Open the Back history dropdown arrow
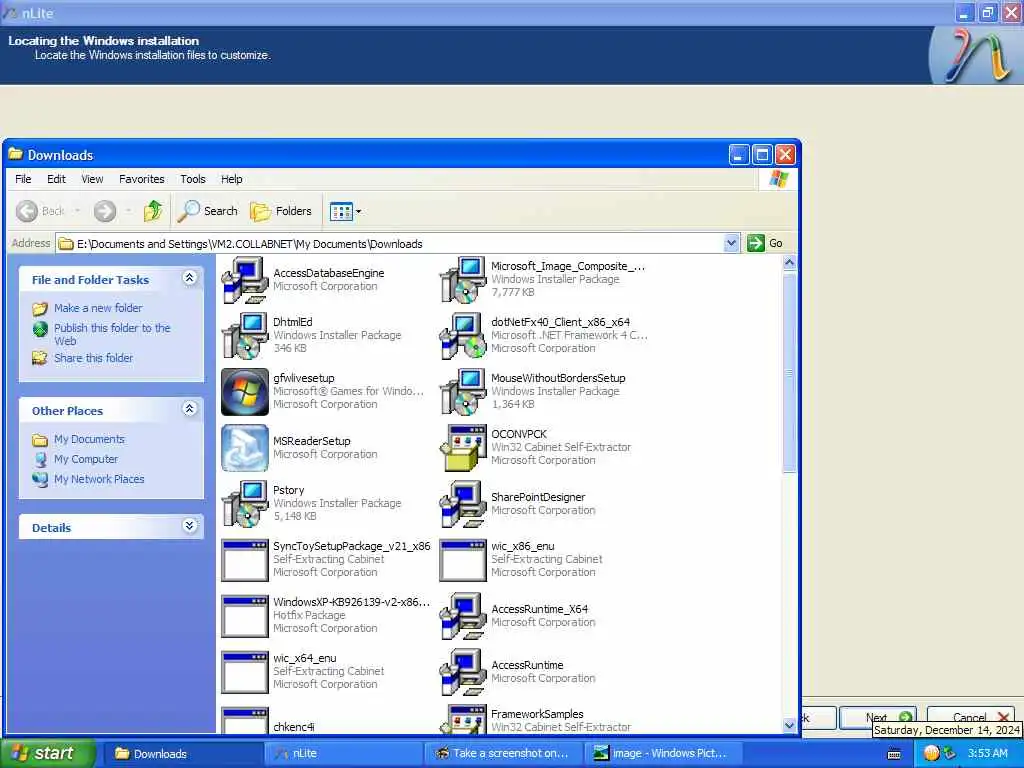Image resolution: width=1024 pixels, height=768 pixels. click(77, 211)
